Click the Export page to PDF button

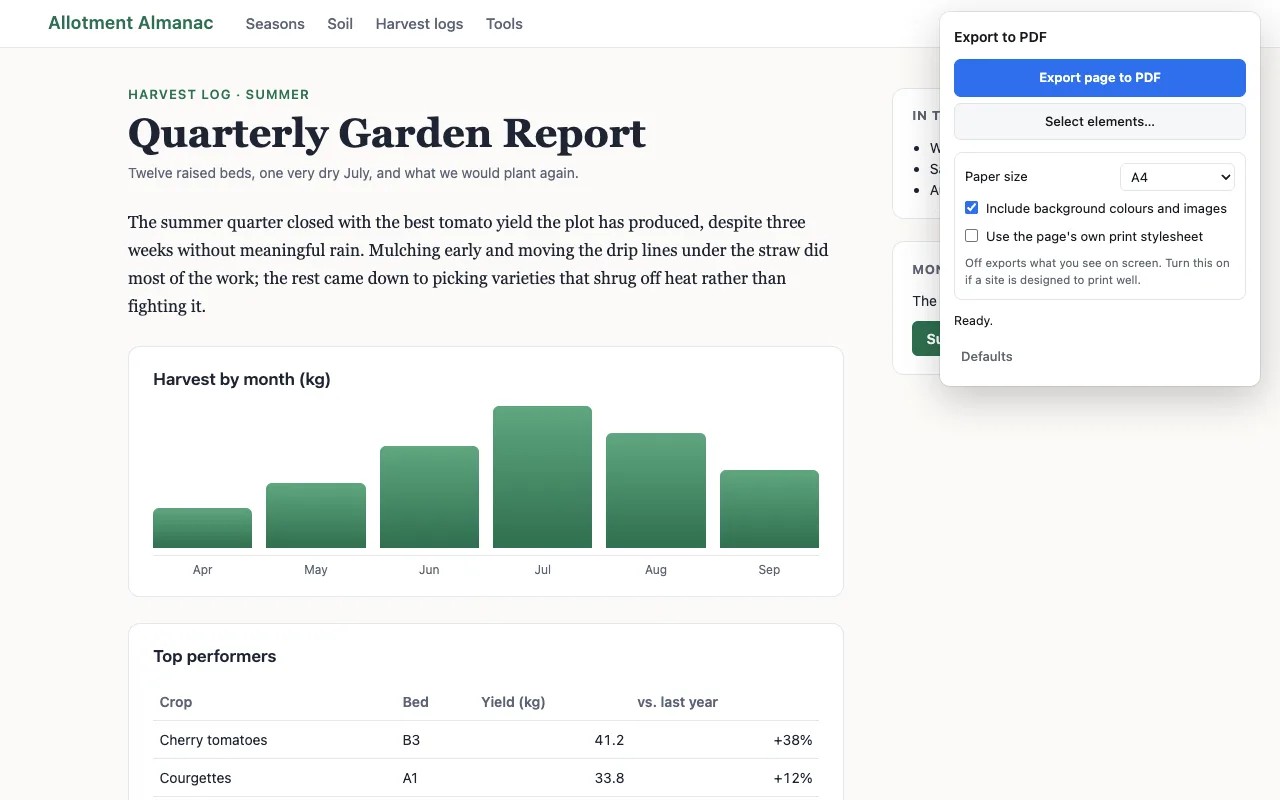coord(1100,78)
